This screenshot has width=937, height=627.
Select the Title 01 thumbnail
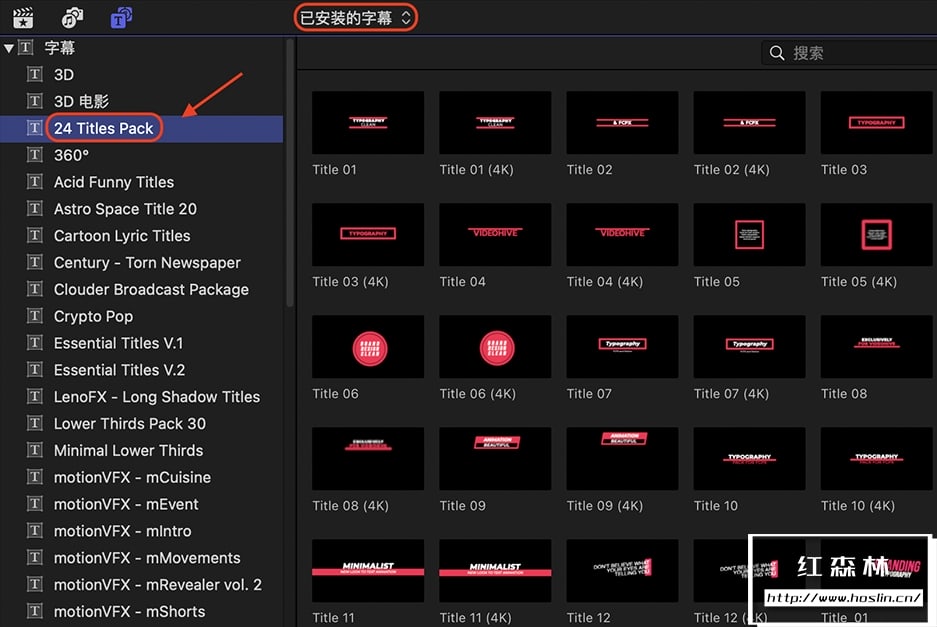368,123
